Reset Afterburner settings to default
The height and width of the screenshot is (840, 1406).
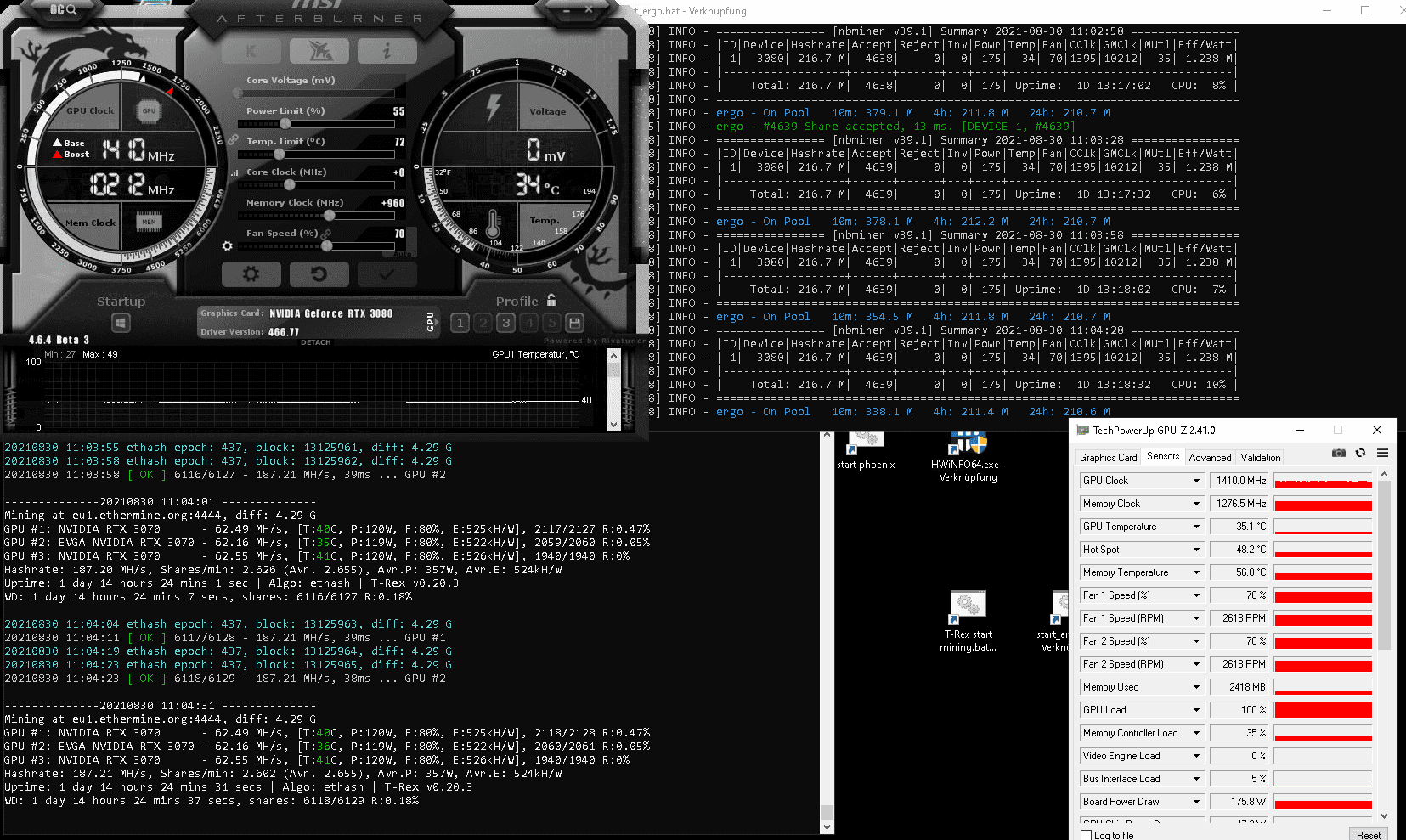point(319,274)
